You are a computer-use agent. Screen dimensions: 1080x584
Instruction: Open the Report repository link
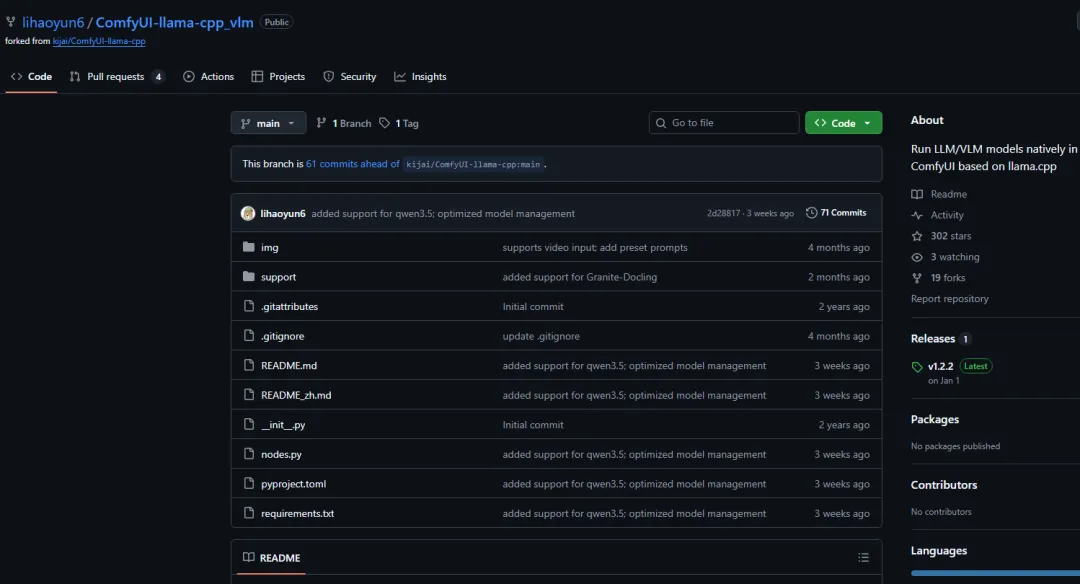tap(949, 299)
